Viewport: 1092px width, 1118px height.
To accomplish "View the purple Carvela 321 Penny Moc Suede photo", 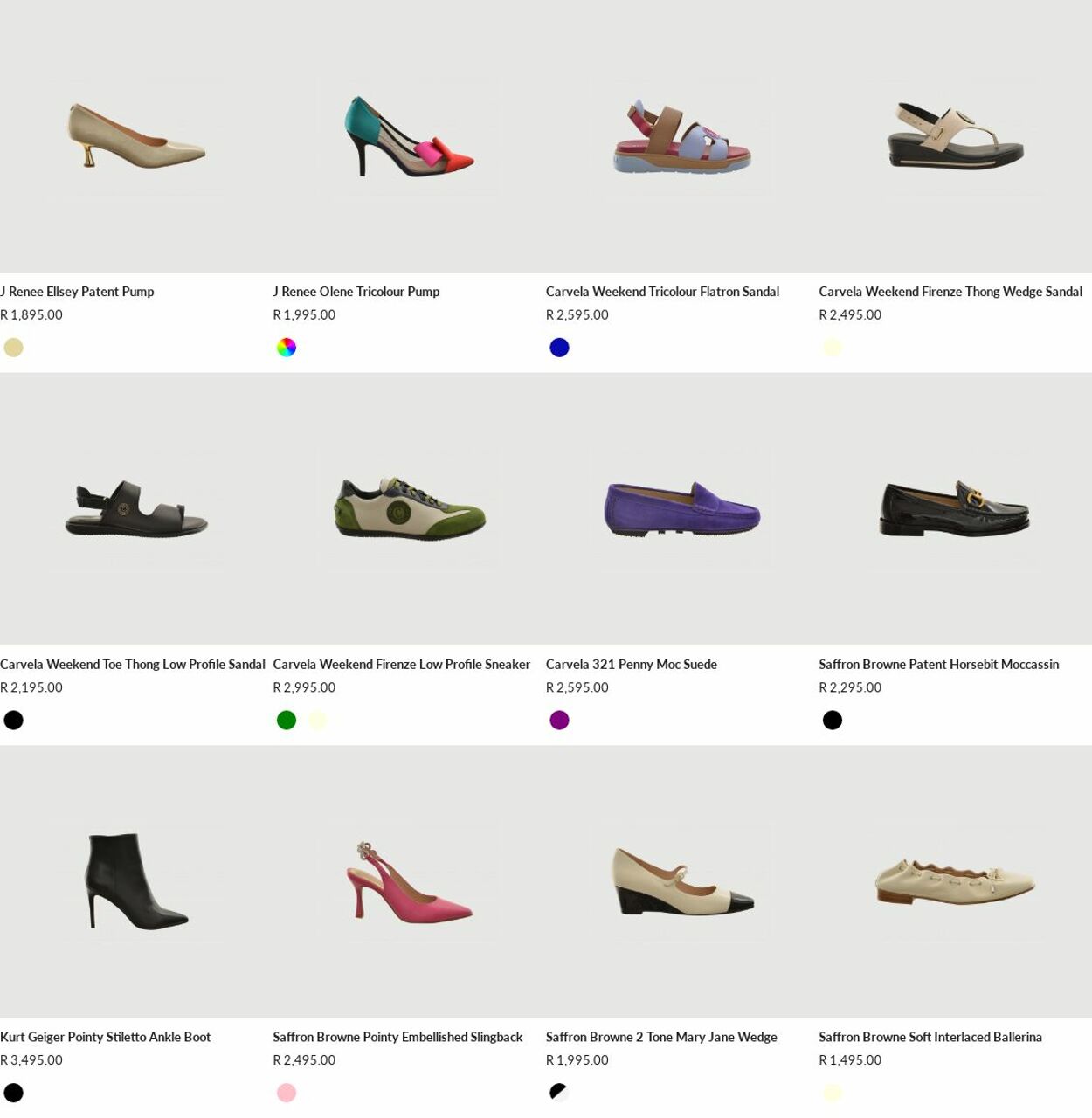I will [682, 509].
